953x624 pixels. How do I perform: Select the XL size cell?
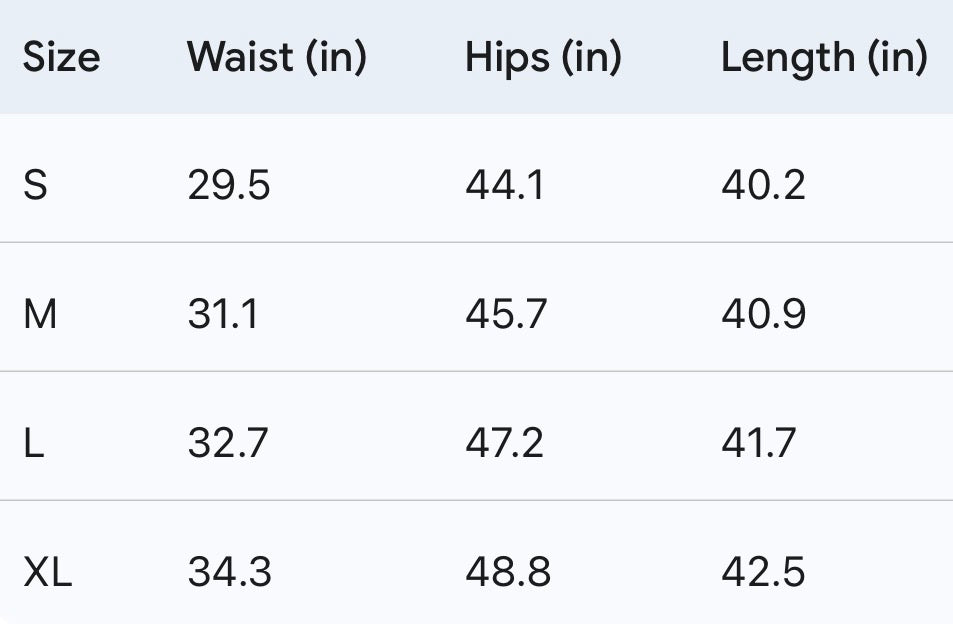click(48, 573)
